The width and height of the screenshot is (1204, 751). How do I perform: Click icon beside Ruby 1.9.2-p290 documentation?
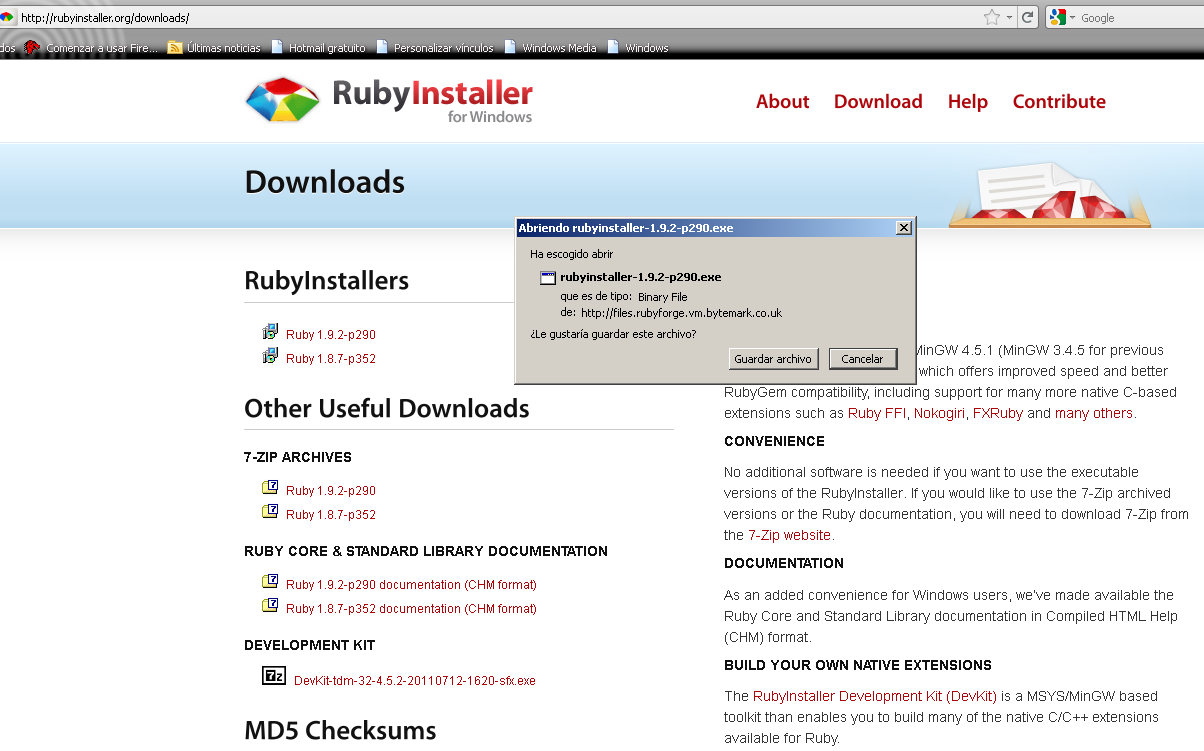(270, 581)
